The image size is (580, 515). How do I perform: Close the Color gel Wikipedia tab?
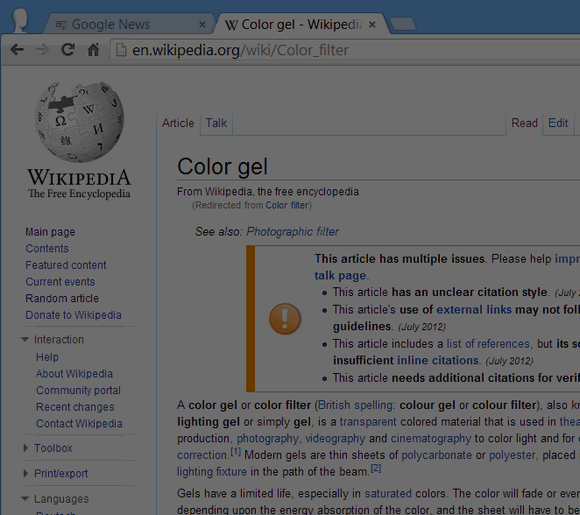(x=372, y=25)
